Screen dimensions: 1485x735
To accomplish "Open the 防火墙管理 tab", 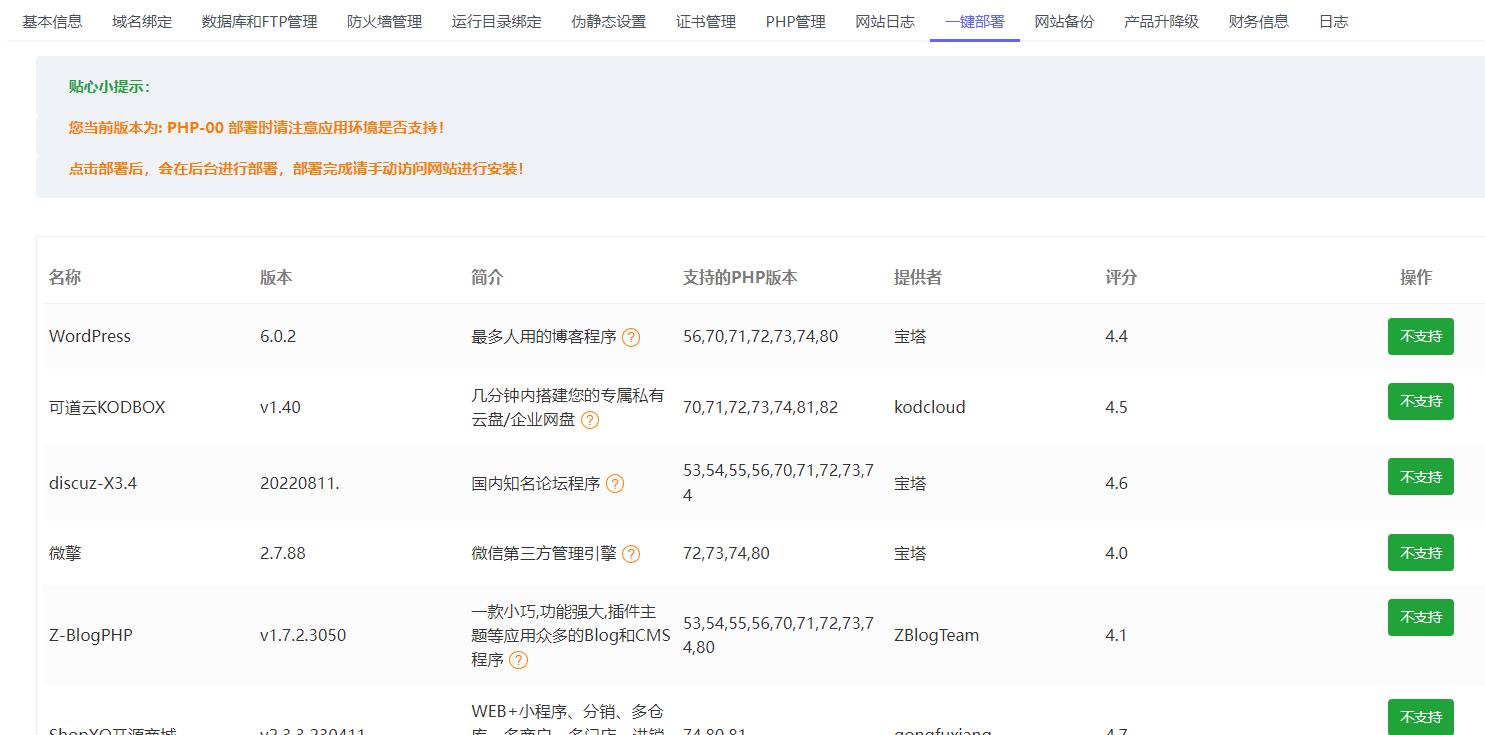I will pyautogui.click(x=384, y=21).
